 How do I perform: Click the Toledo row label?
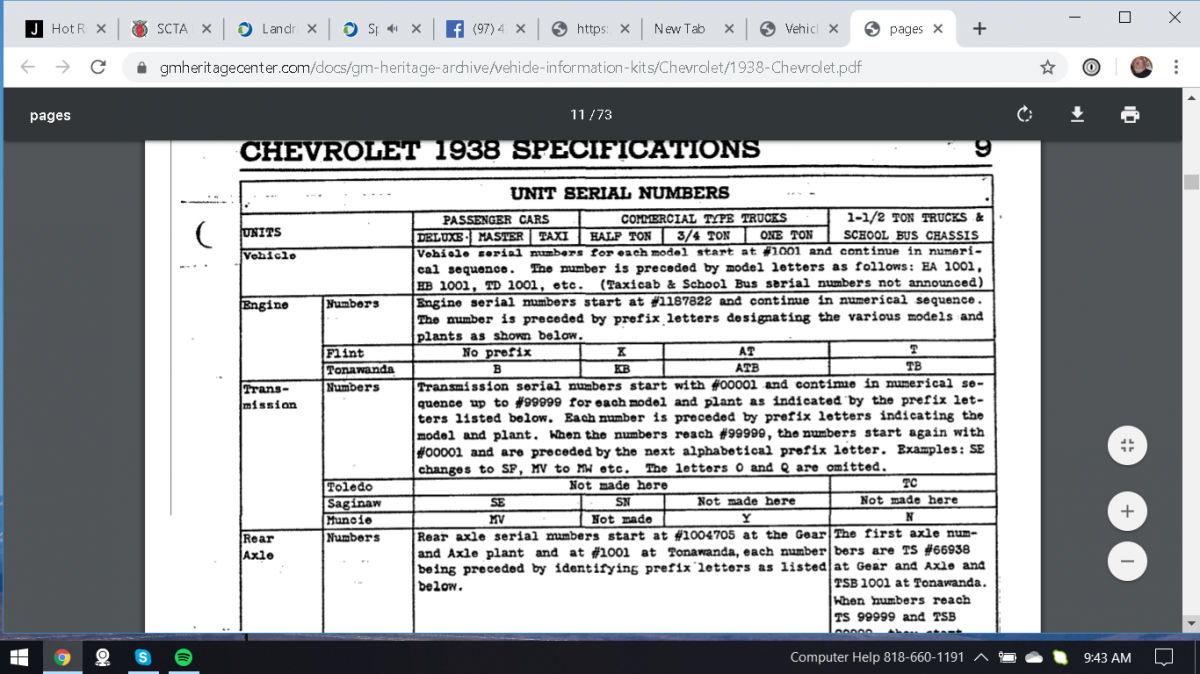click(x=349, y=486)
